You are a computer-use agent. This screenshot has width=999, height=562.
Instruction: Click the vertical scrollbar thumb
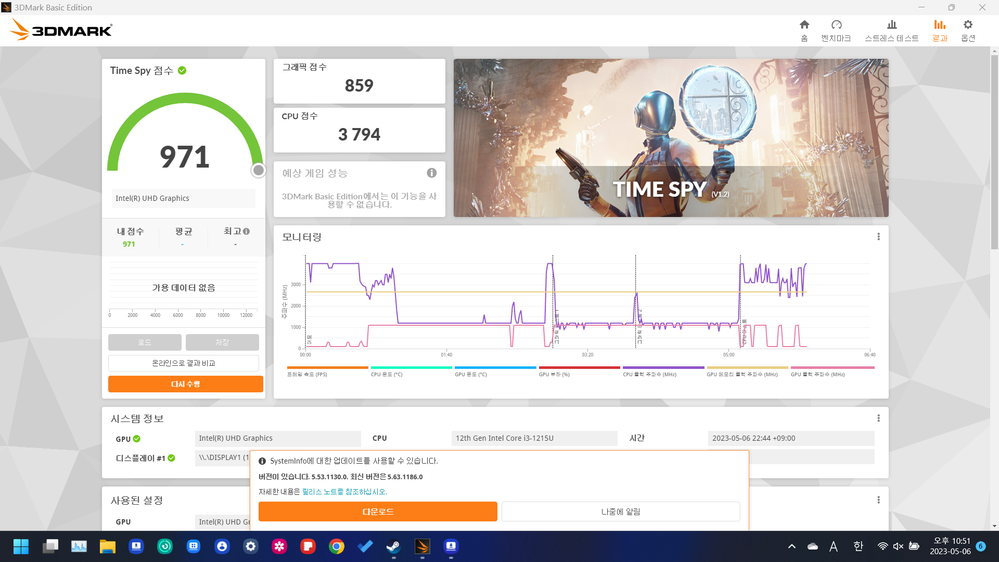[x=994, y=153]
